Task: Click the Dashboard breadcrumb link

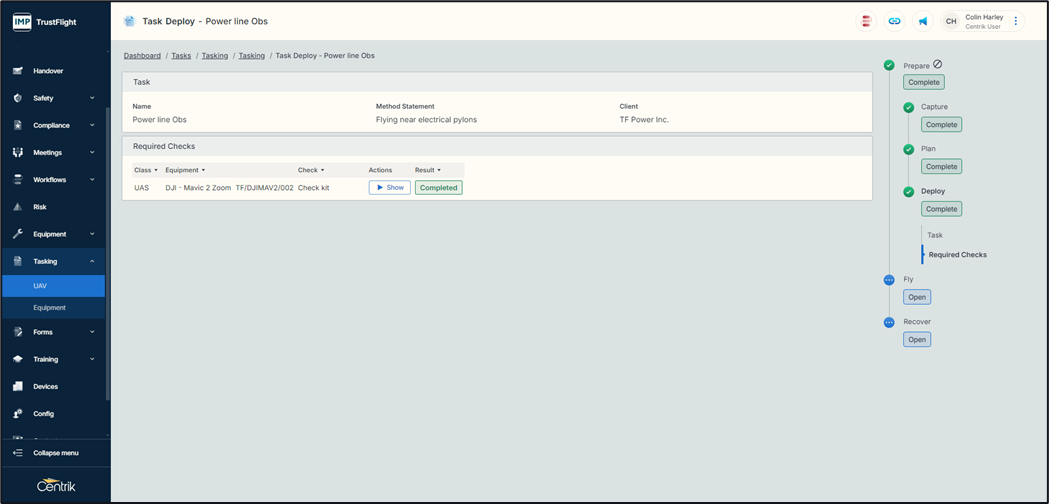Action: click(142, 56)
